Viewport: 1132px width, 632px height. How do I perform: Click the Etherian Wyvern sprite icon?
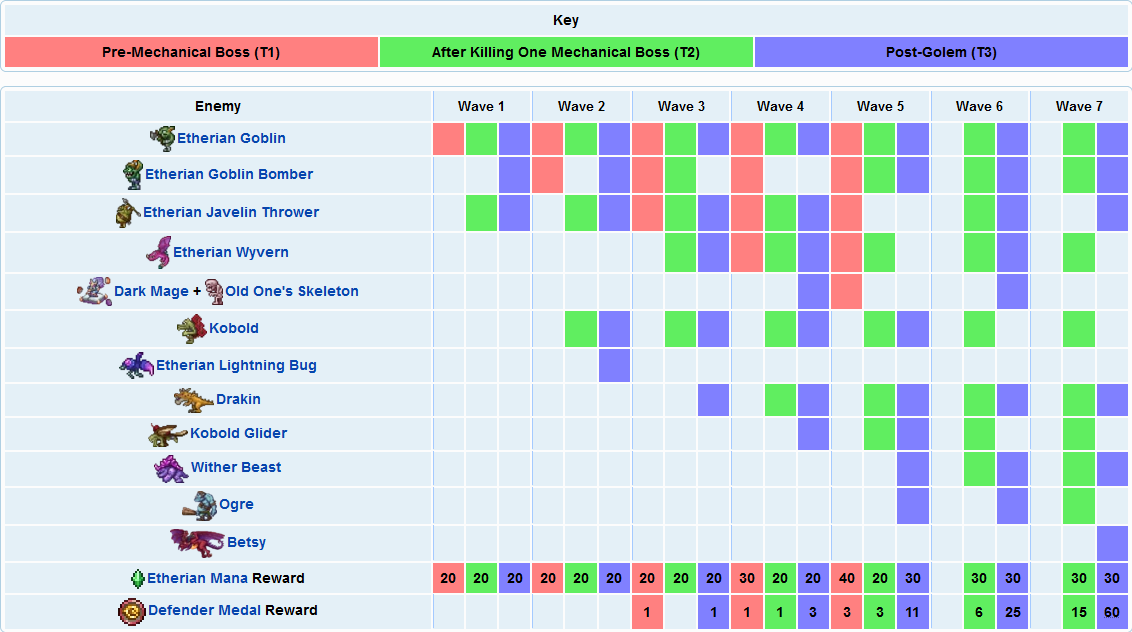[x=159, y=252]
